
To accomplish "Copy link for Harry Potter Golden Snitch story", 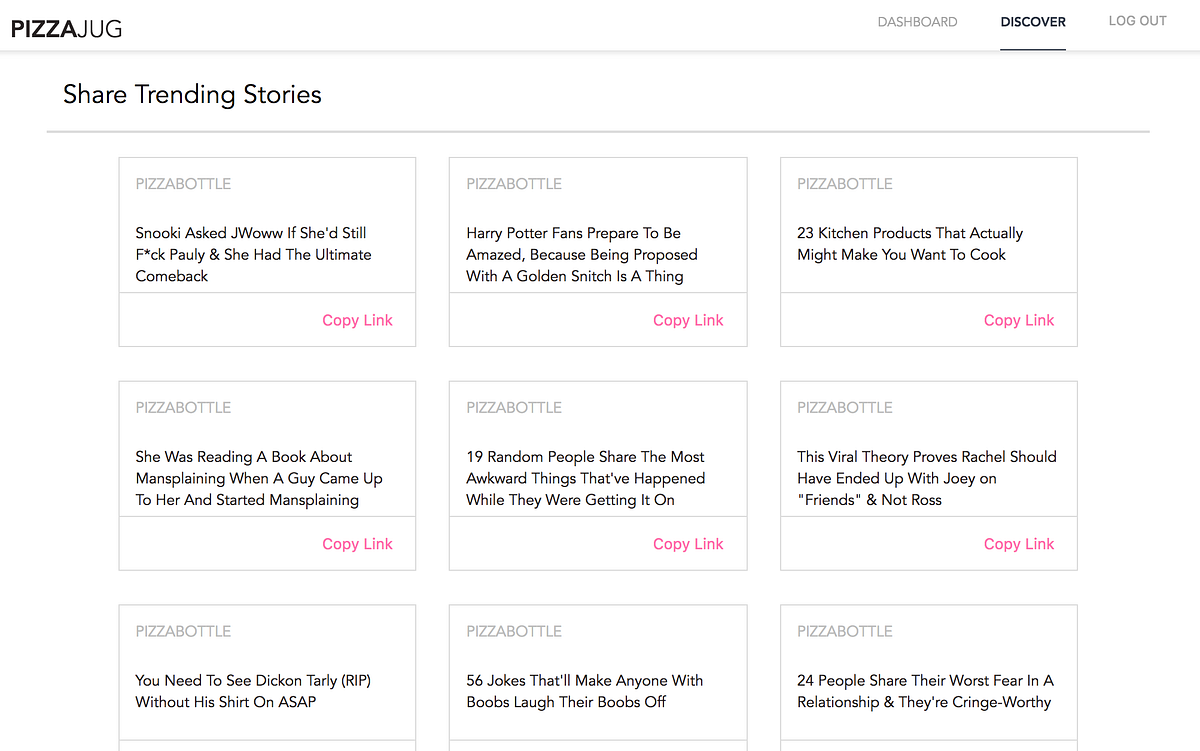I will pyautogui.click(x=688, y=320).
